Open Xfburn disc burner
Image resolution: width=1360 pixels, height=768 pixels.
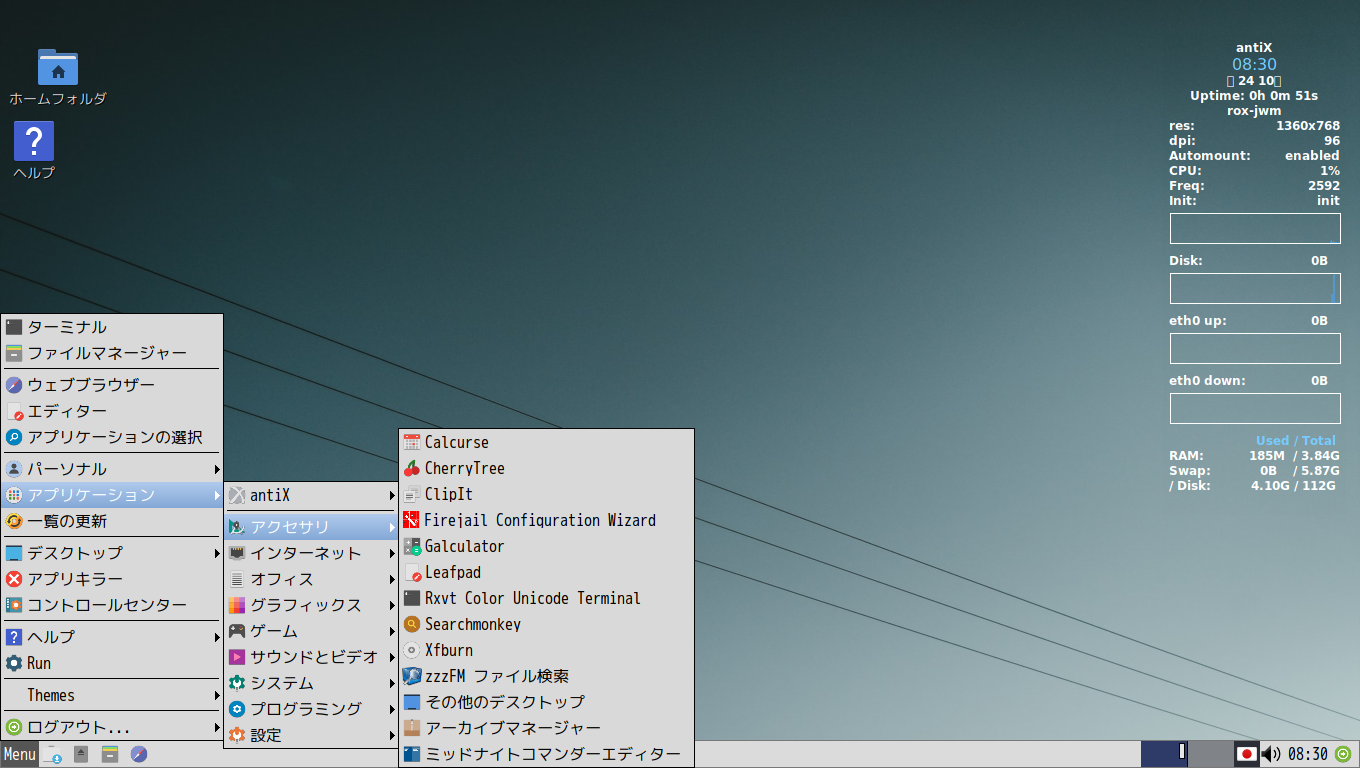[546, 650]
